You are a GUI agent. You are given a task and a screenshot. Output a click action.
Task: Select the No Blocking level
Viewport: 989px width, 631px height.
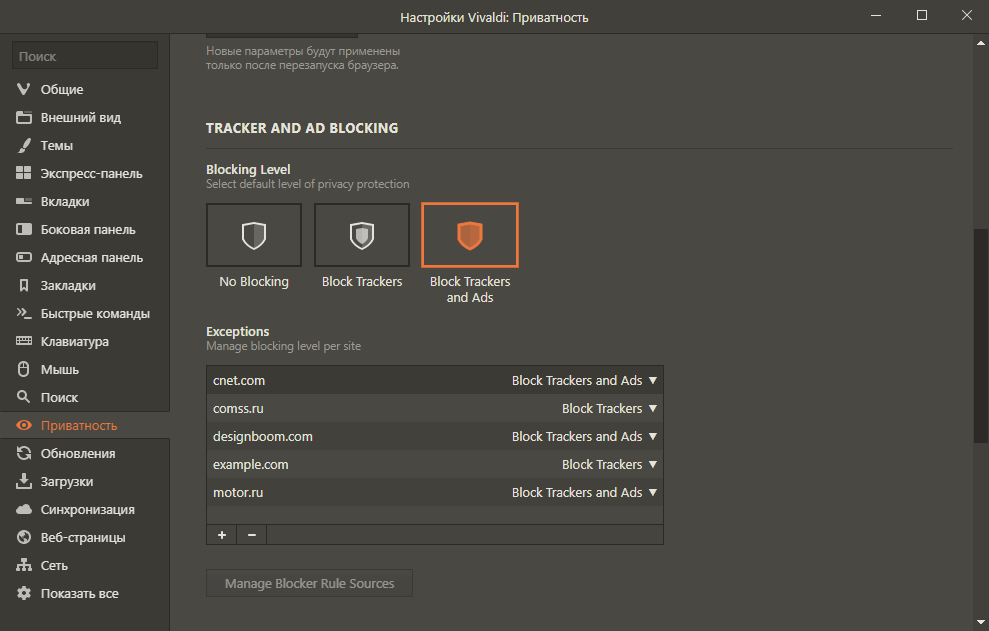pyautogui.click(x=254, y=236)
